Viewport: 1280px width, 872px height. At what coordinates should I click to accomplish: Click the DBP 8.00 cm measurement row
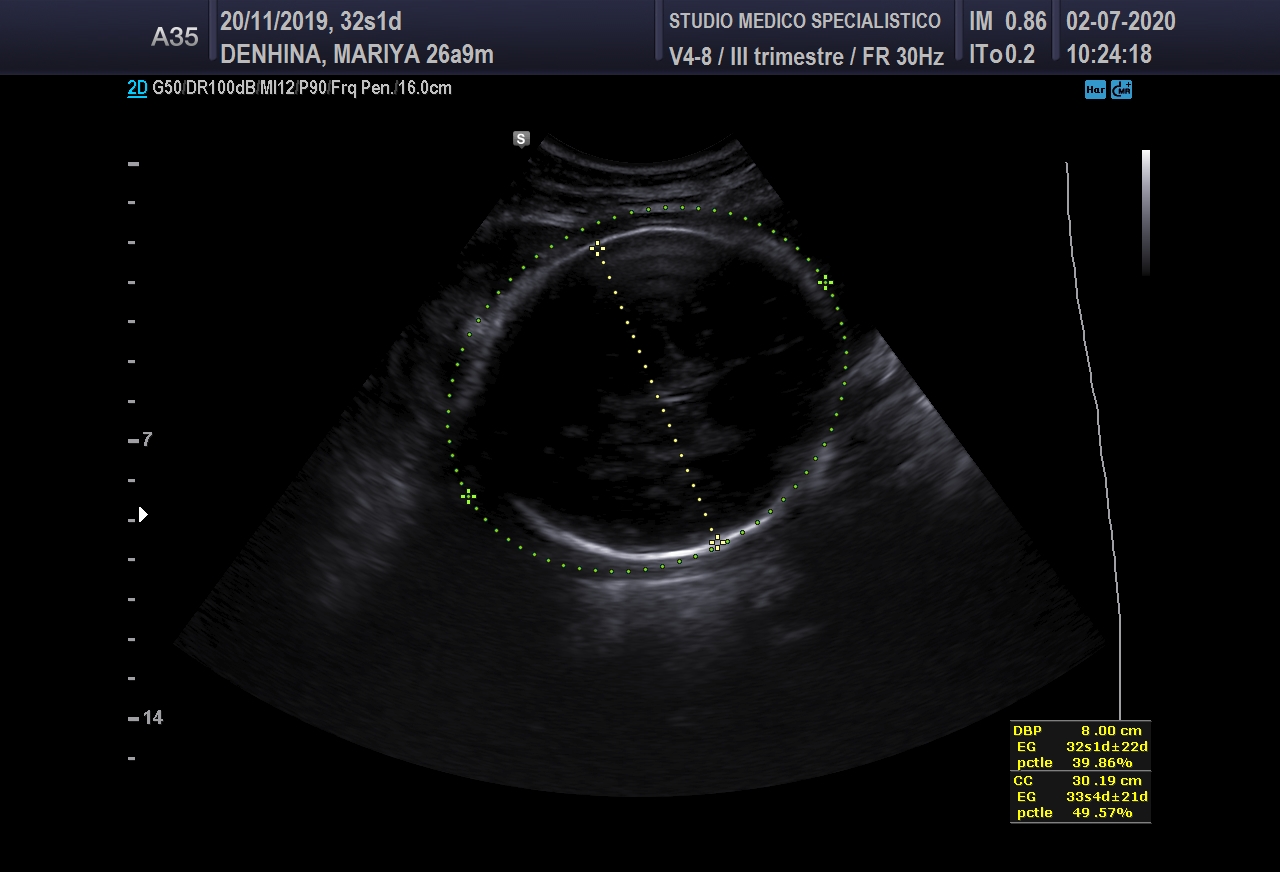tap(1080, 731)
